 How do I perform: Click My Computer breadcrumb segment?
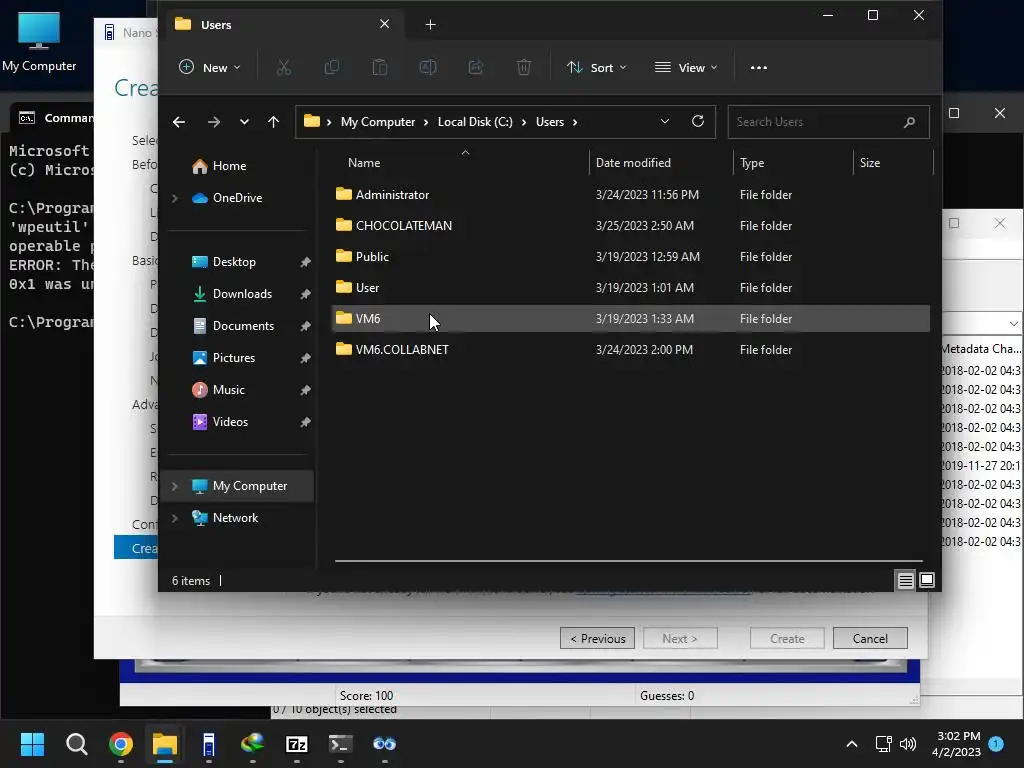point(377,122)
